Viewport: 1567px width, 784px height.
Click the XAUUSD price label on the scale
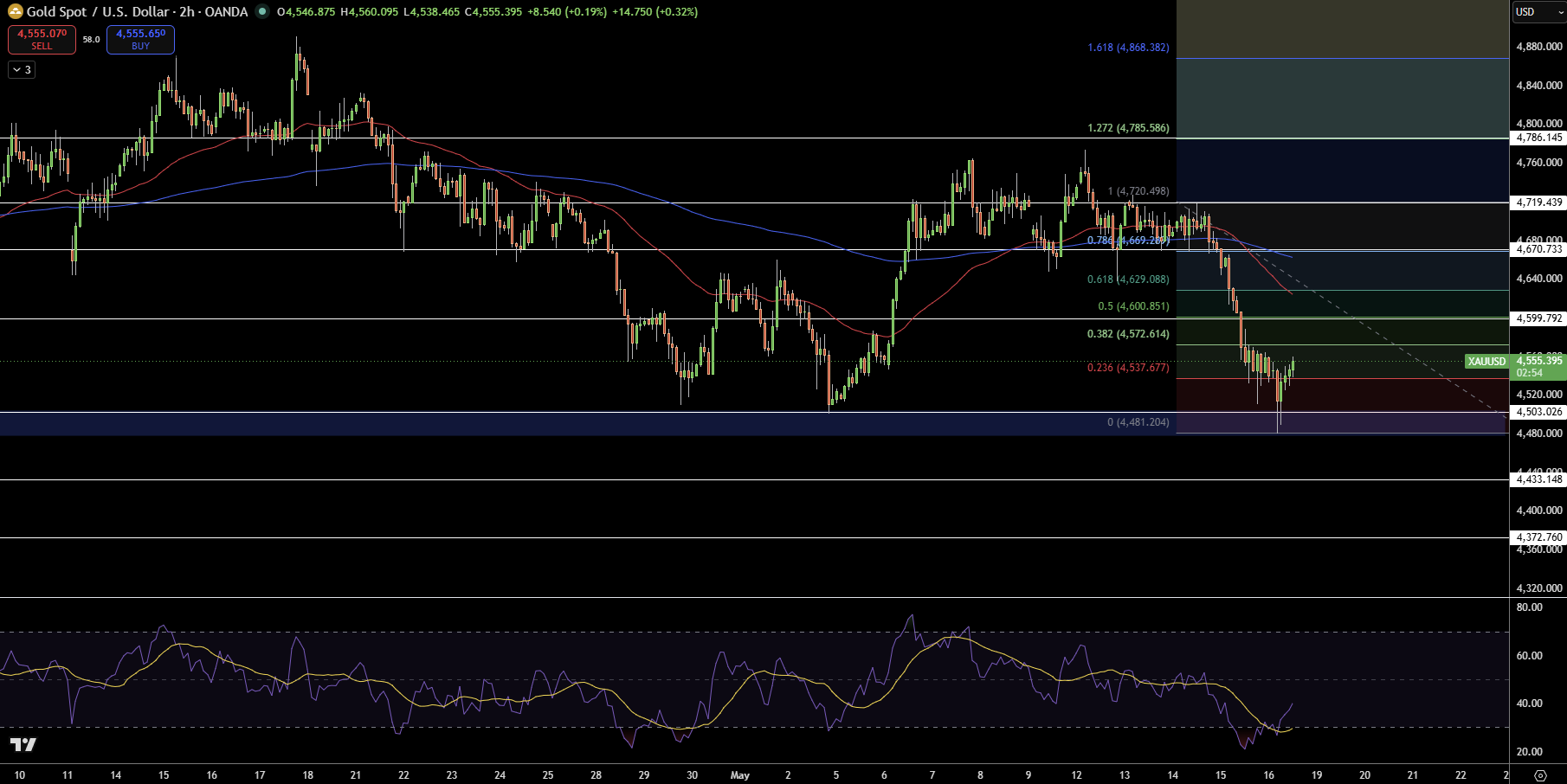(1487, 362)
